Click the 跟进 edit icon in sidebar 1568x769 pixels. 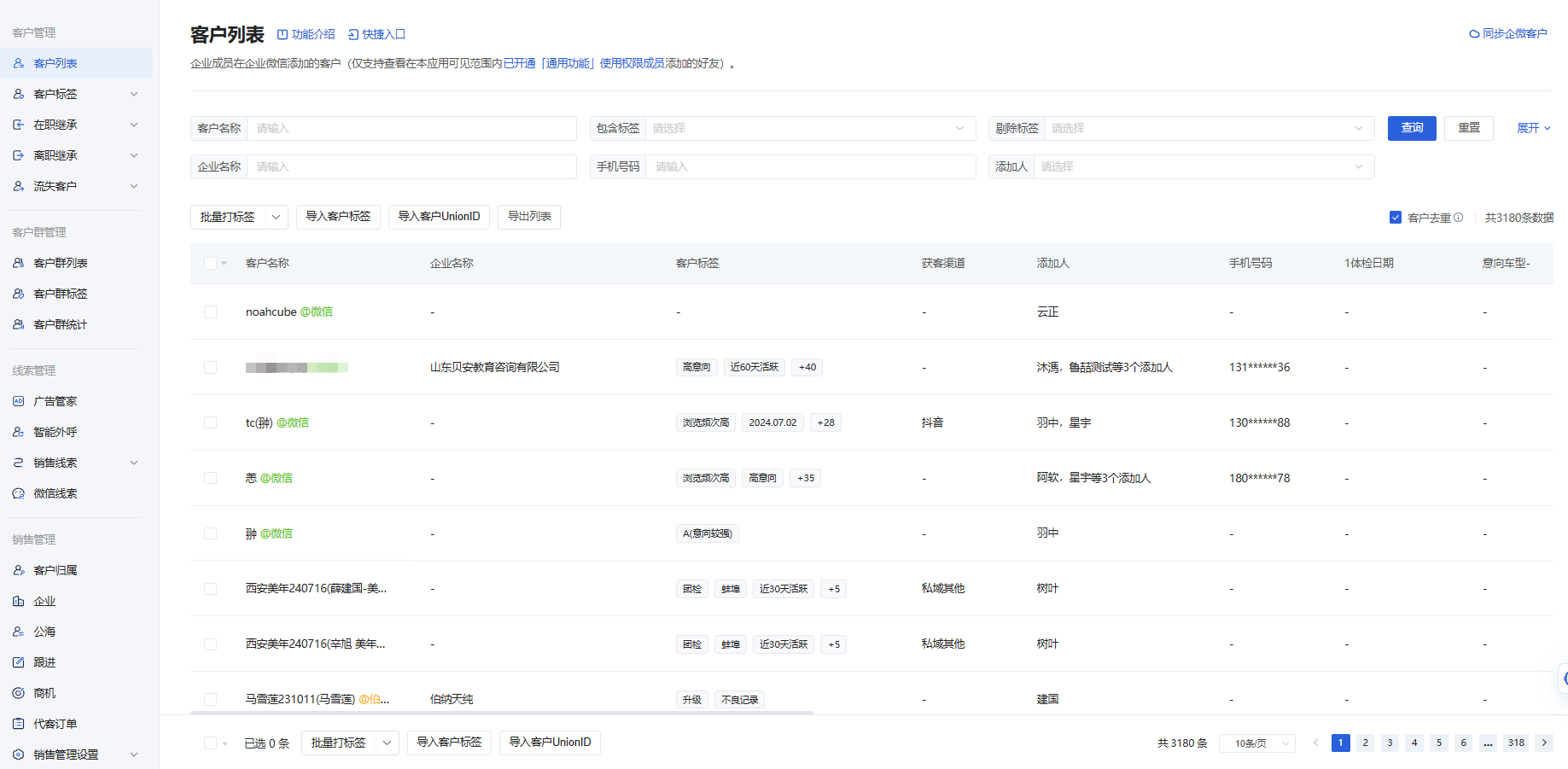click(x=19, y=662)
